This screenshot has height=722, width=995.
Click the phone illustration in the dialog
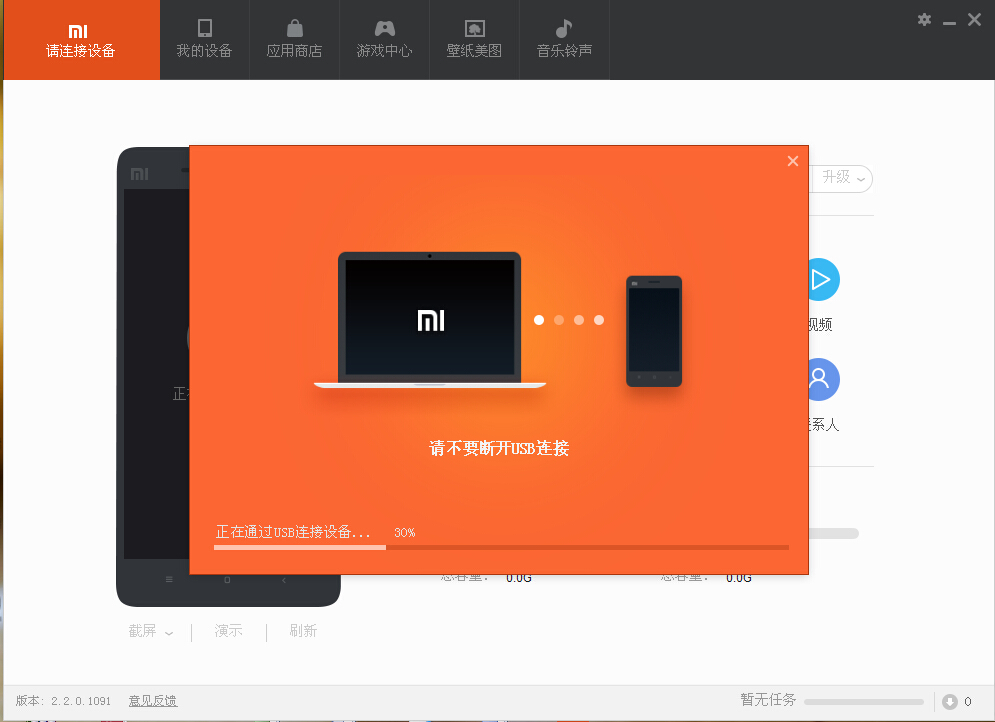[x=654, y=331]
